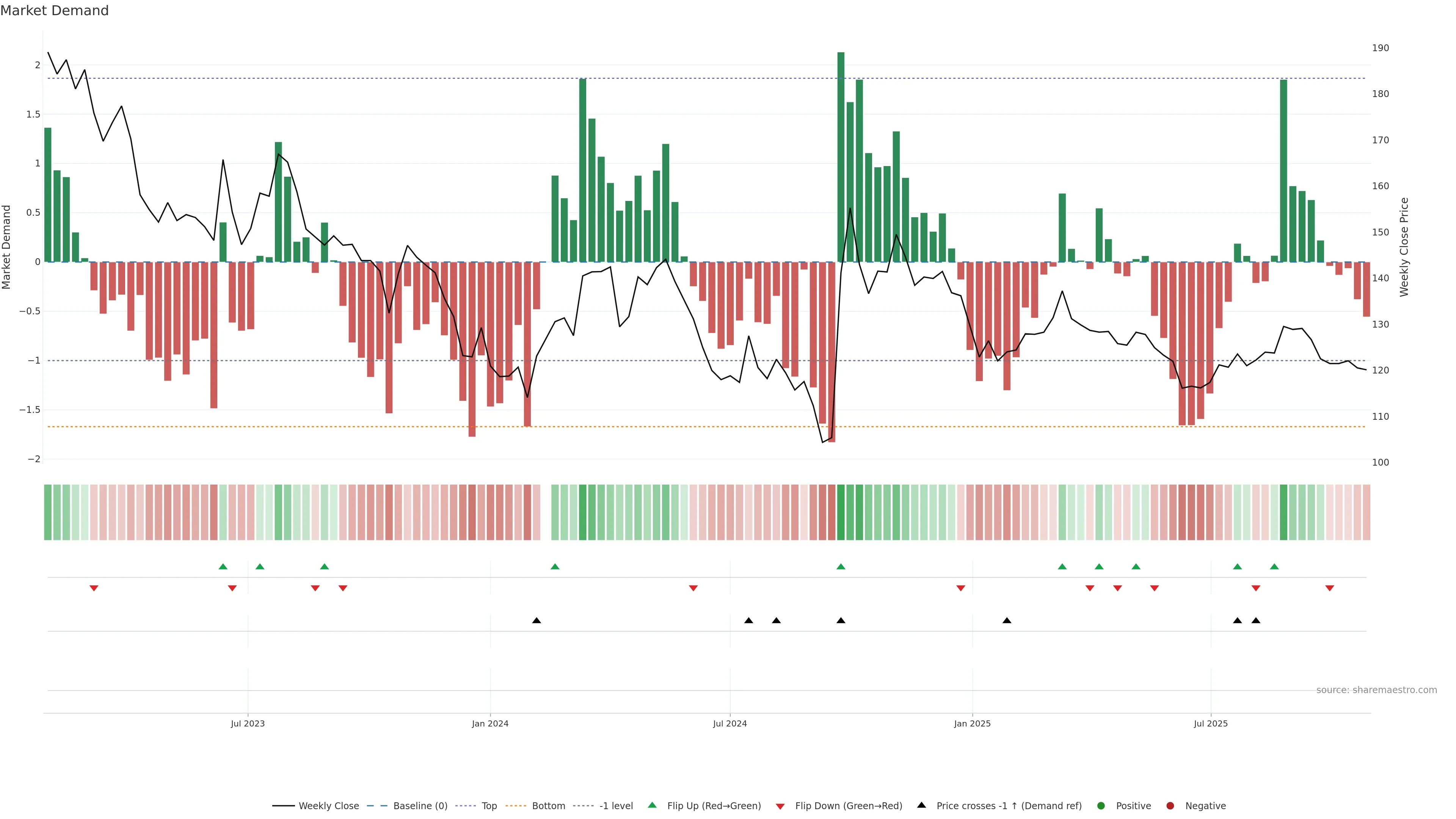This screenshot has width=1456, height=819.
Task: Click the dark red Negative legend dot
Action: (1170, 806)
